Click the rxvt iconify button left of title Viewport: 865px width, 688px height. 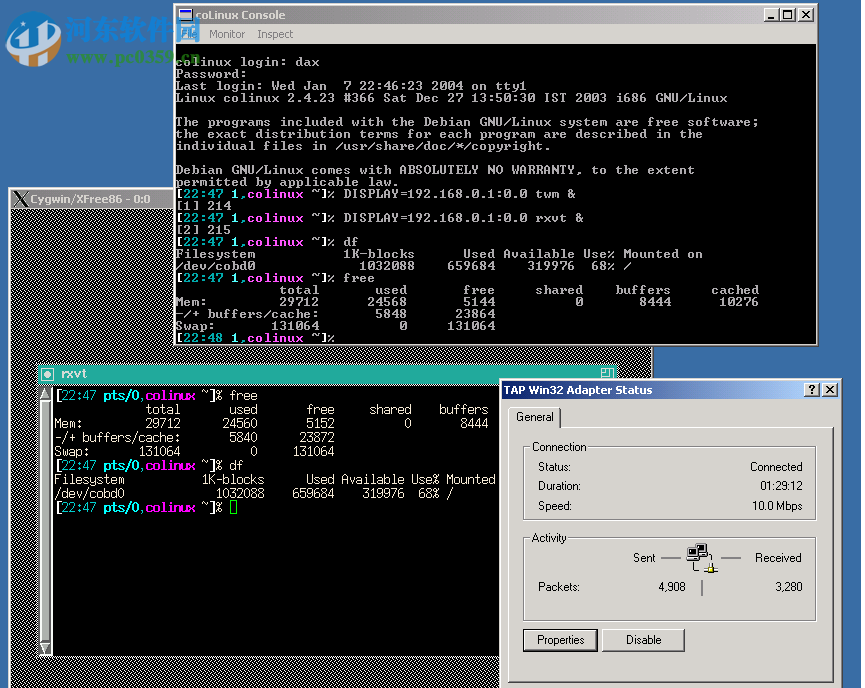(48, 373)
